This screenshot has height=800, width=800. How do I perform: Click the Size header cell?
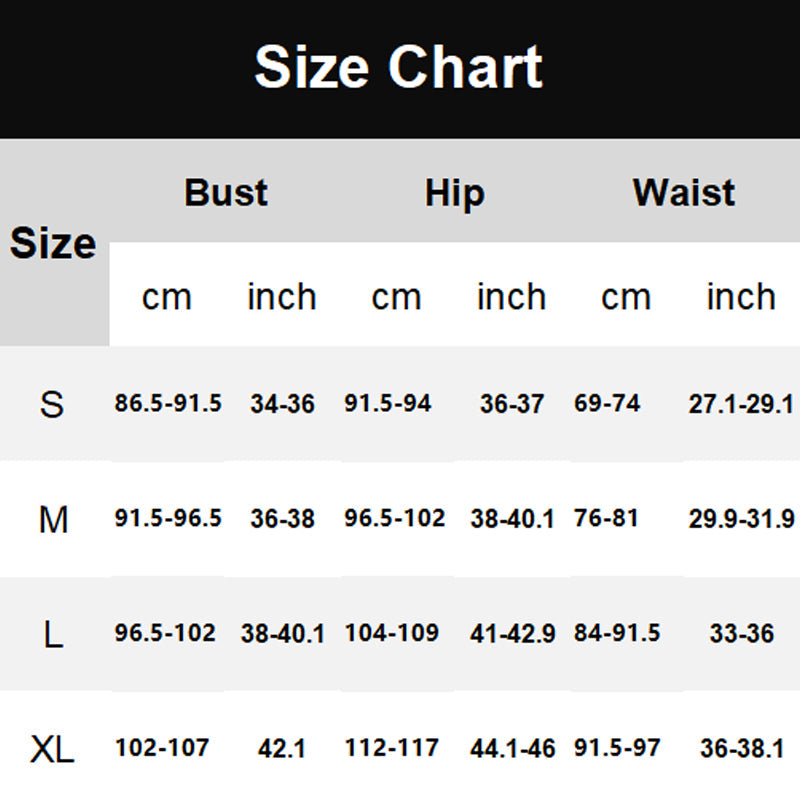point(53,243)
